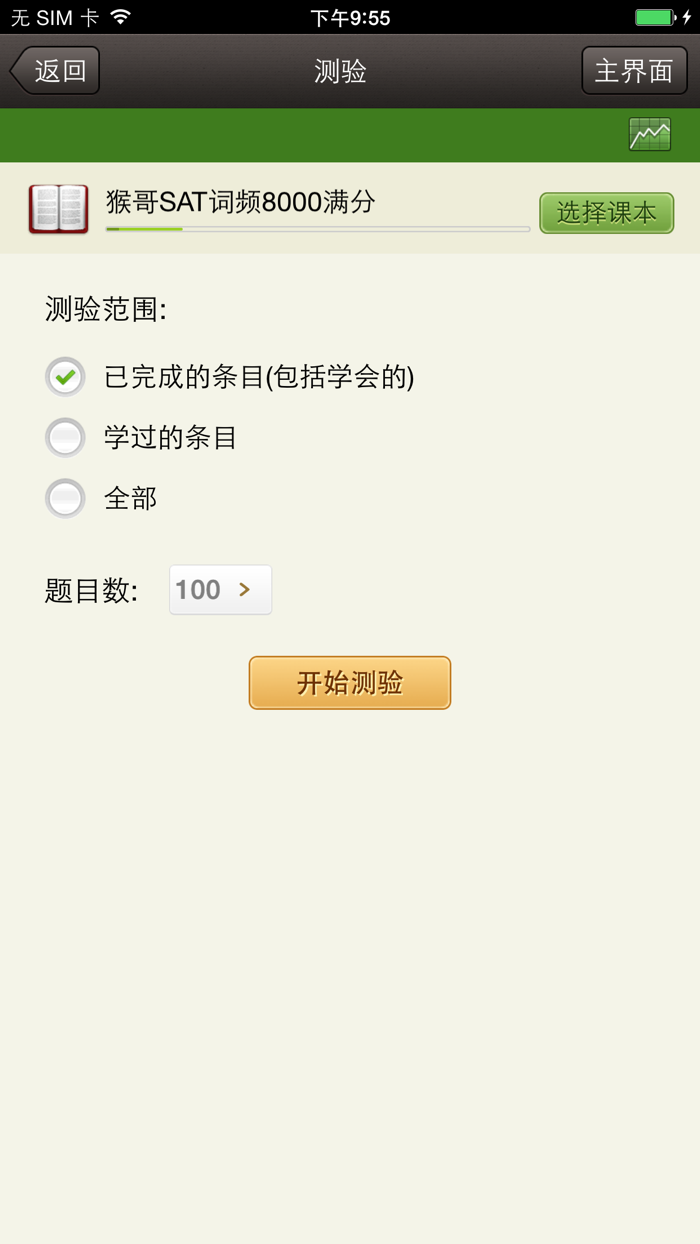Go to 主界面 main screen
The width and height of the screenshot is (700, 1244).
pyautogui.click(x=634, y=70)
